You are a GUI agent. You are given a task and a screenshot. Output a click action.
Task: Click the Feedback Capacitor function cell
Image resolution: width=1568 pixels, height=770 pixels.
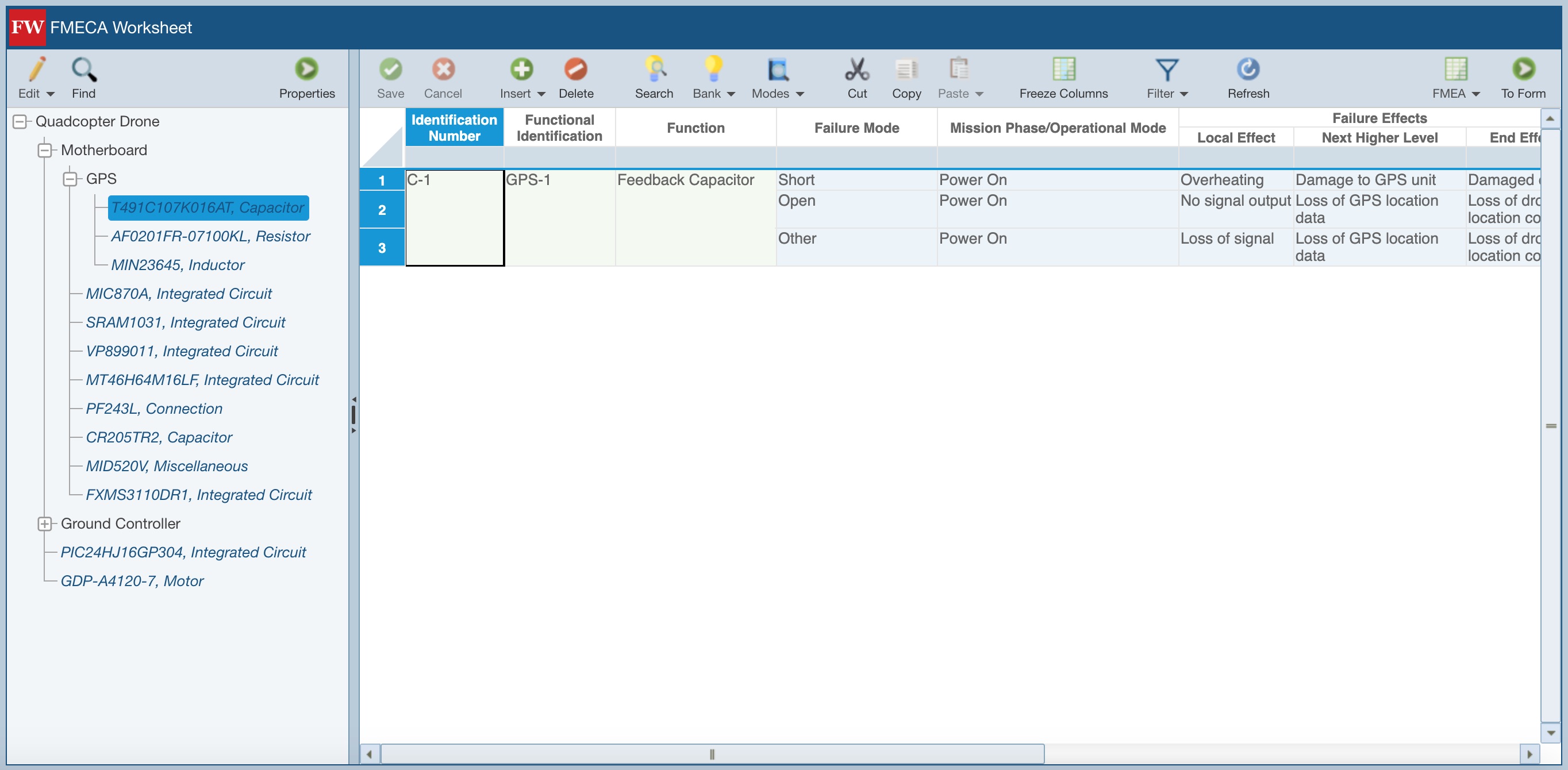pyautogui.click(x=695, y=218)
